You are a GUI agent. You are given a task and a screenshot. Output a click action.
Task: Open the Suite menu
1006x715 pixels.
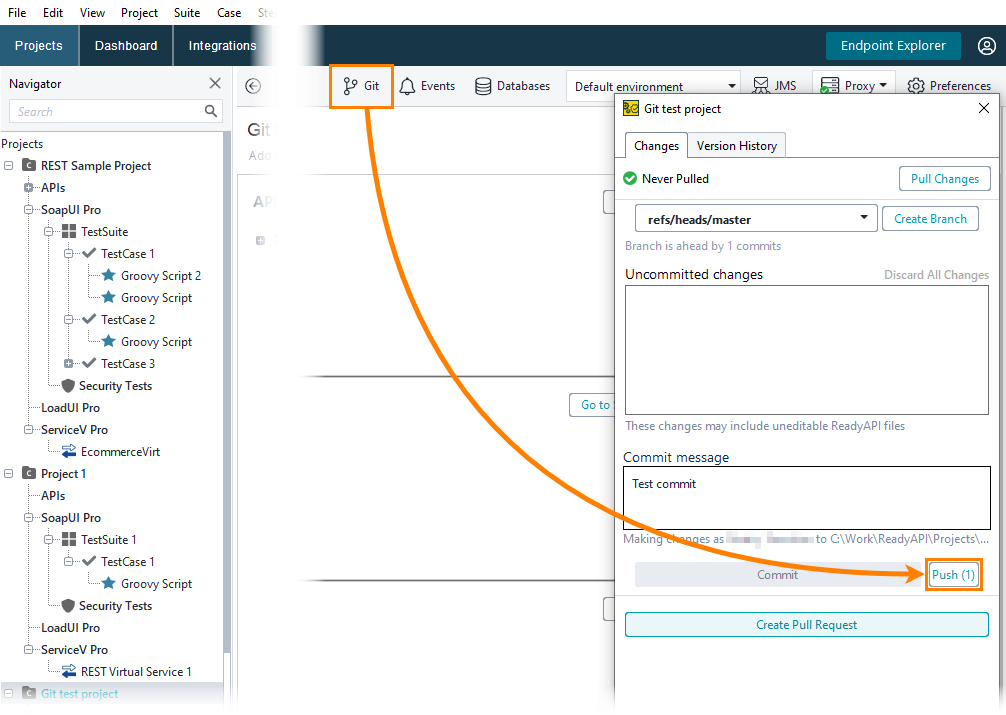(187, 13)
